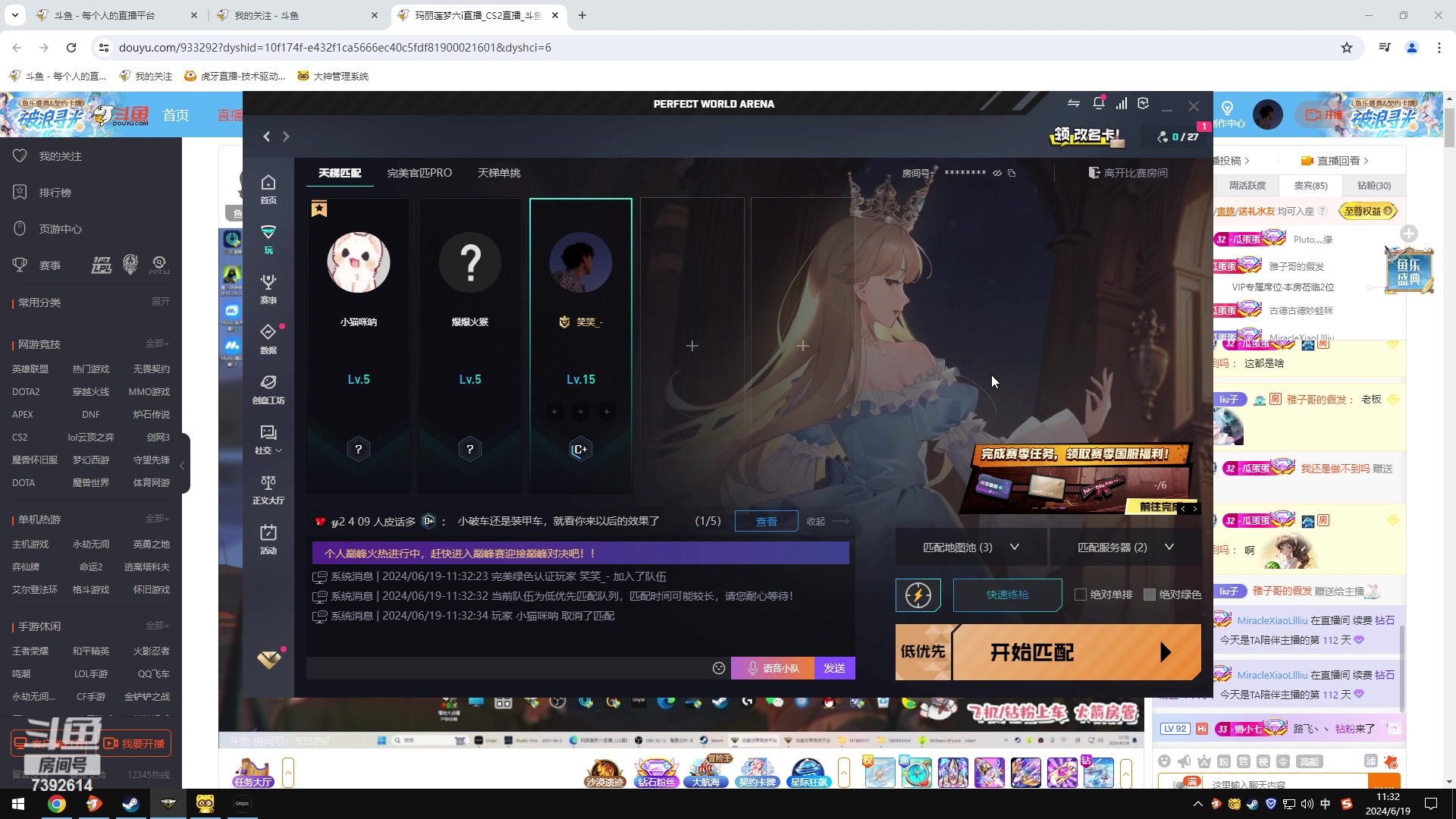Click the Douyu page vertical scrollbar

point(1449,129)
